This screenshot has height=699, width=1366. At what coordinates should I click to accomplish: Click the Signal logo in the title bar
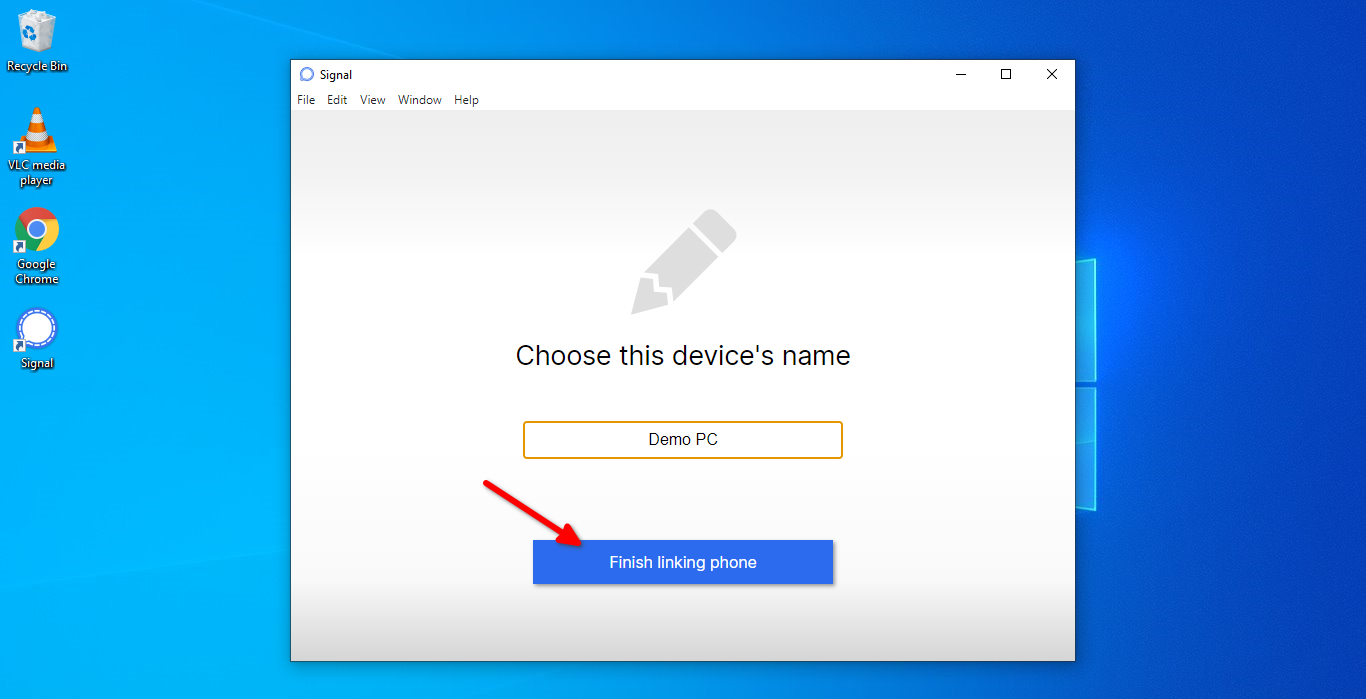tap(307, 74)
